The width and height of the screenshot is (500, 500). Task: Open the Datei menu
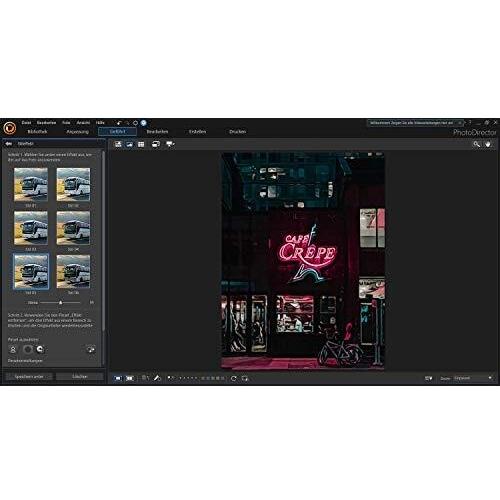(26, 123)
